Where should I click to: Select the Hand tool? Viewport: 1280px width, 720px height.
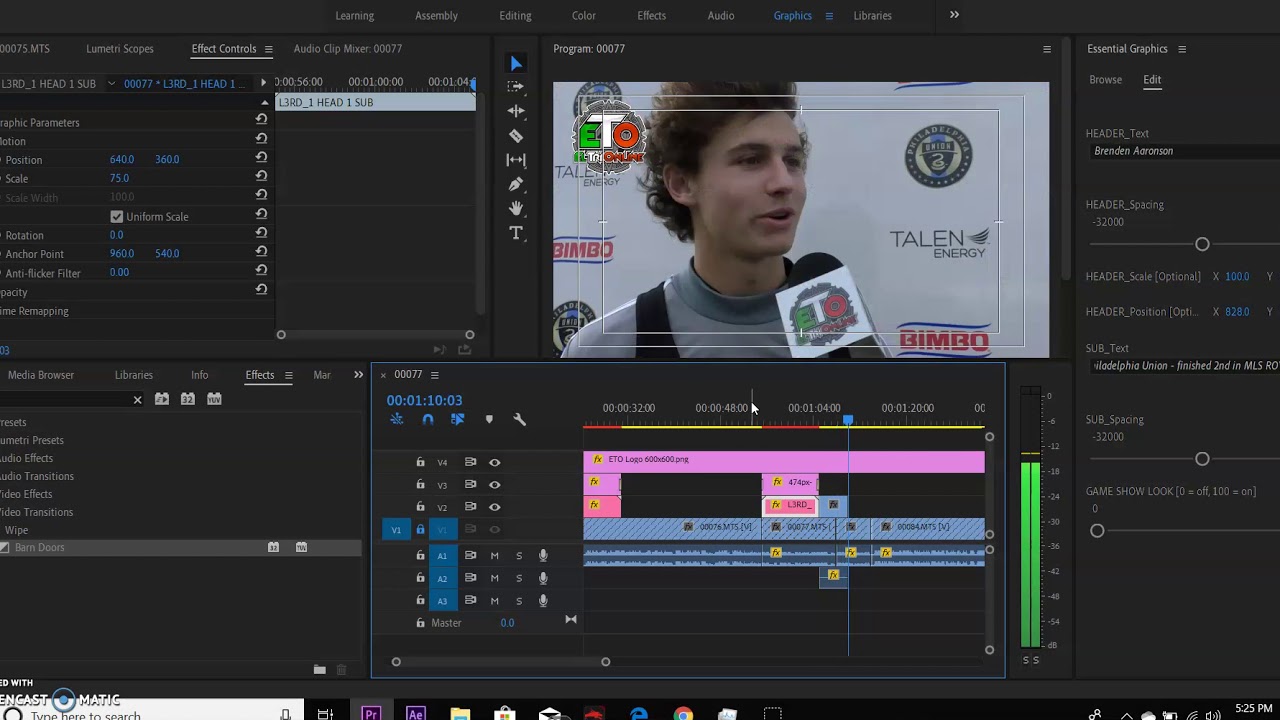click(516, 208)
